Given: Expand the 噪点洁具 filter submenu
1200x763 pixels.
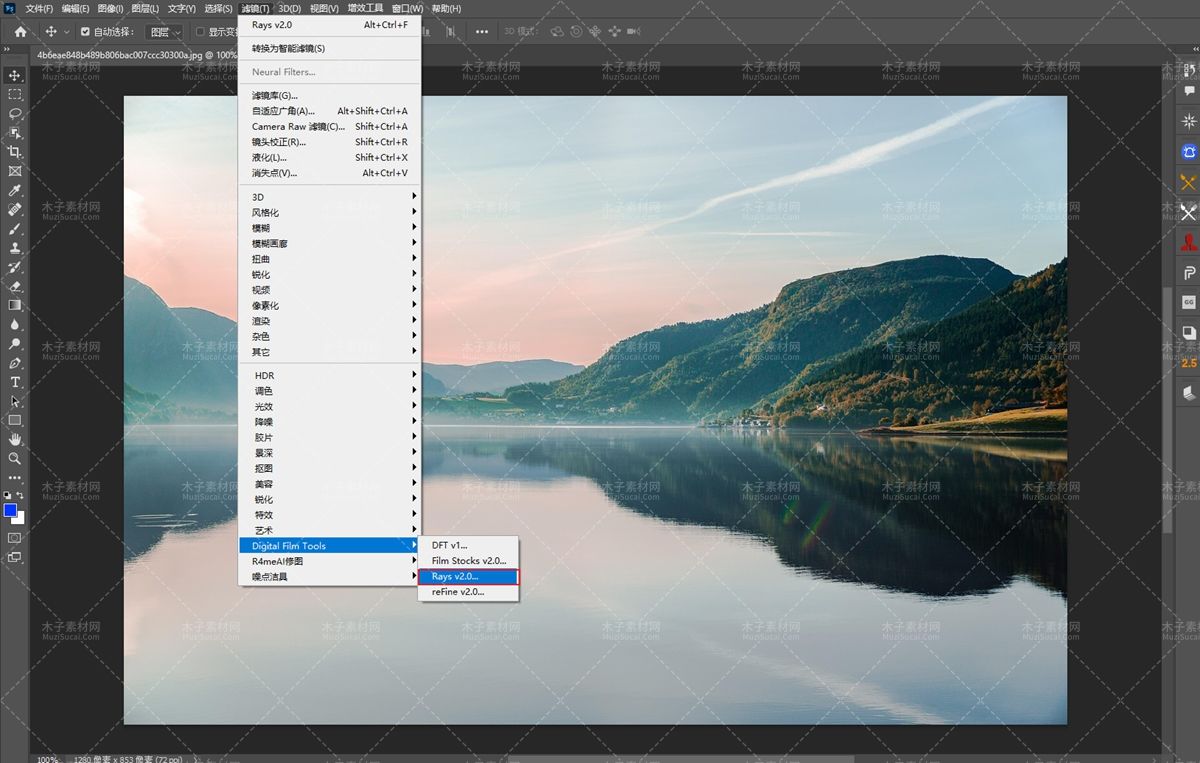Looking at the screenshot, I should point(329,576).
